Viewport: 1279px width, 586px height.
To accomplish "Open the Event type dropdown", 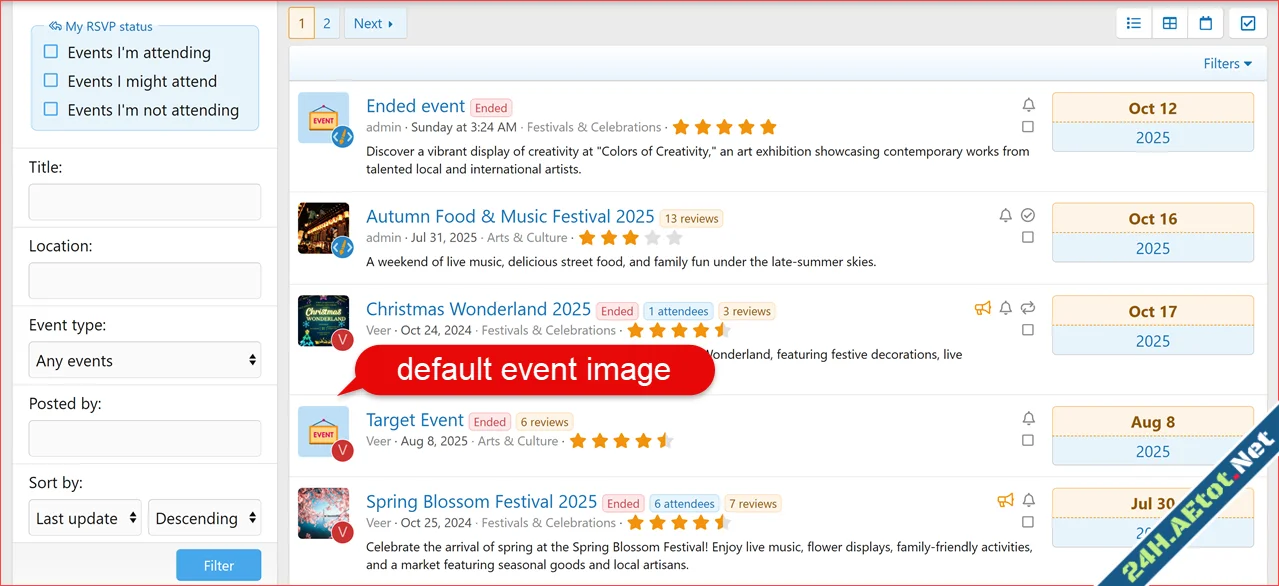I will (x=144, y=360).
